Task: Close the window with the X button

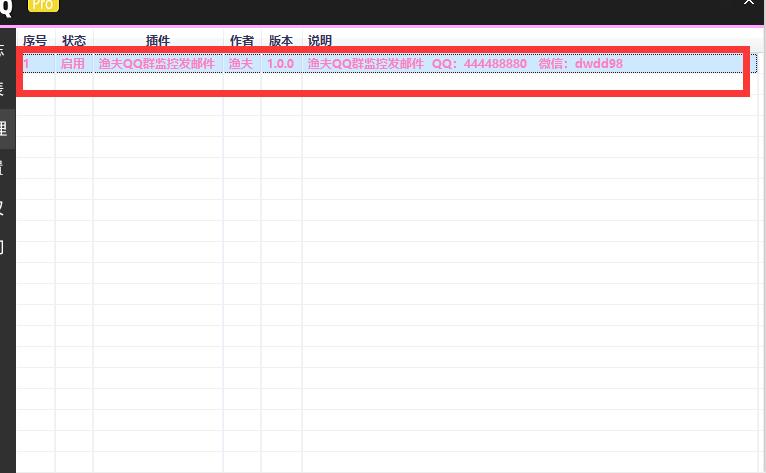Action: coord(749,2)
